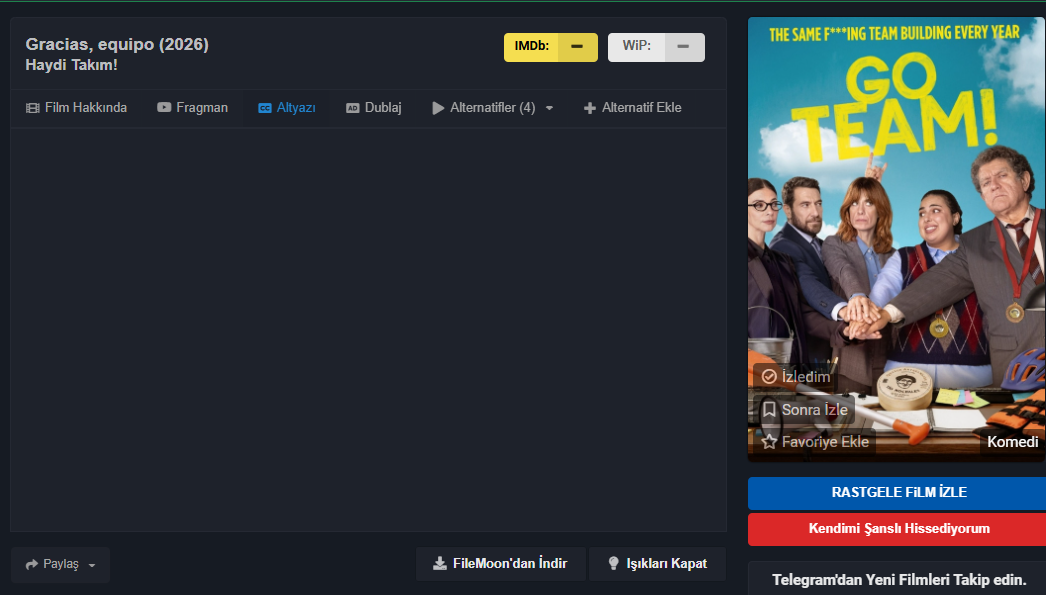Add movie to Sonra İzle list
The image size is (1046, 595).
[x=805, y=410]
